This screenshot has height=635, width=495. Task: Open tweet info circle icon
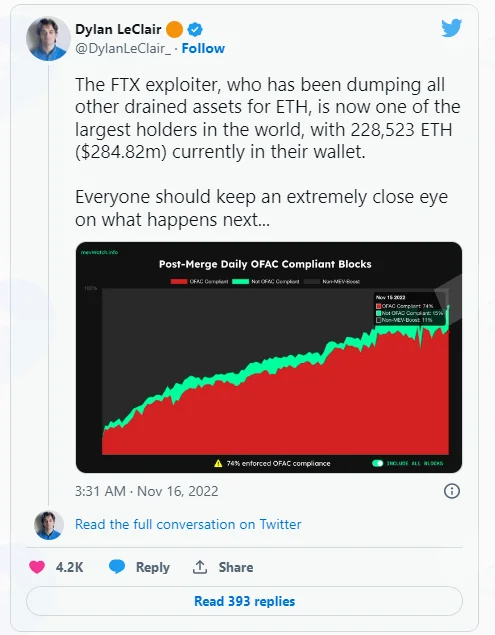[x=452, y=491]
